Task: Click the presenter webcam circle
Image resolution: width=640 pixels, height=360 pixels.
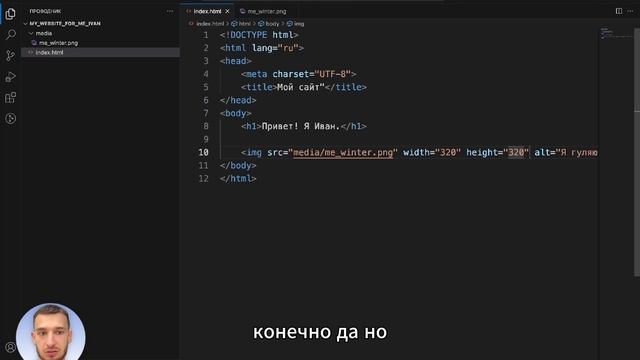Action: point(51,331)
